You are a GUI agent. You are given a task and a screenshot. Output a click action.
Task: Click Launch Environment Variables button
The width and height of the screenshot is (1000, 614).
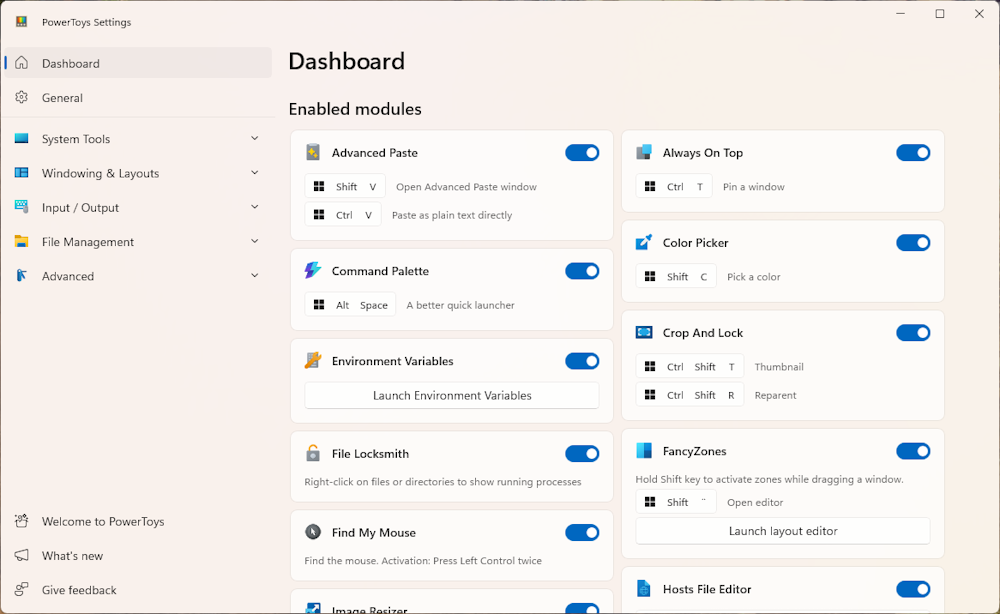tap(452, 395)
